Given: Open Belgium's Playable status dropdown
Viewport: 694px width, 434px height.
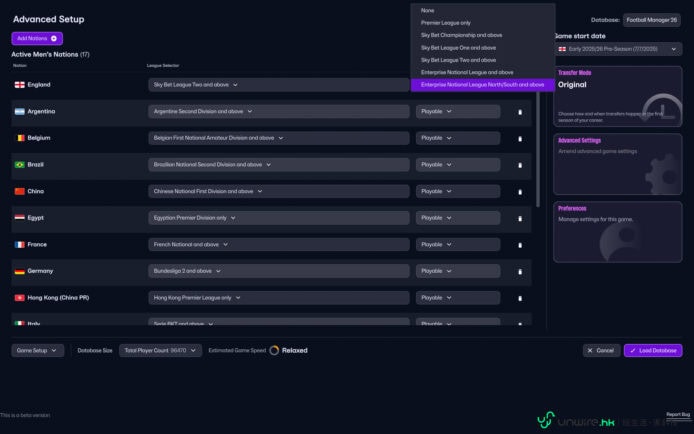Looking at the screenshot, I should (x=458, y=138).
